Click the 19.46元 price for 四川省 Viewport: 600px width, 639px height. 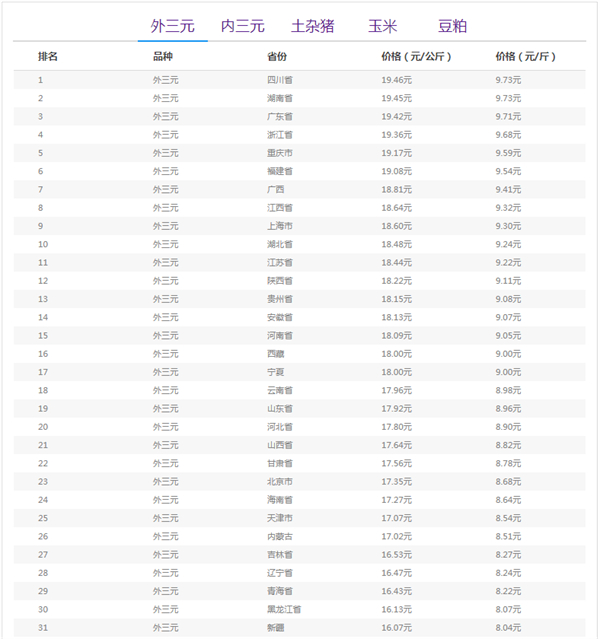tap(396, 80)
